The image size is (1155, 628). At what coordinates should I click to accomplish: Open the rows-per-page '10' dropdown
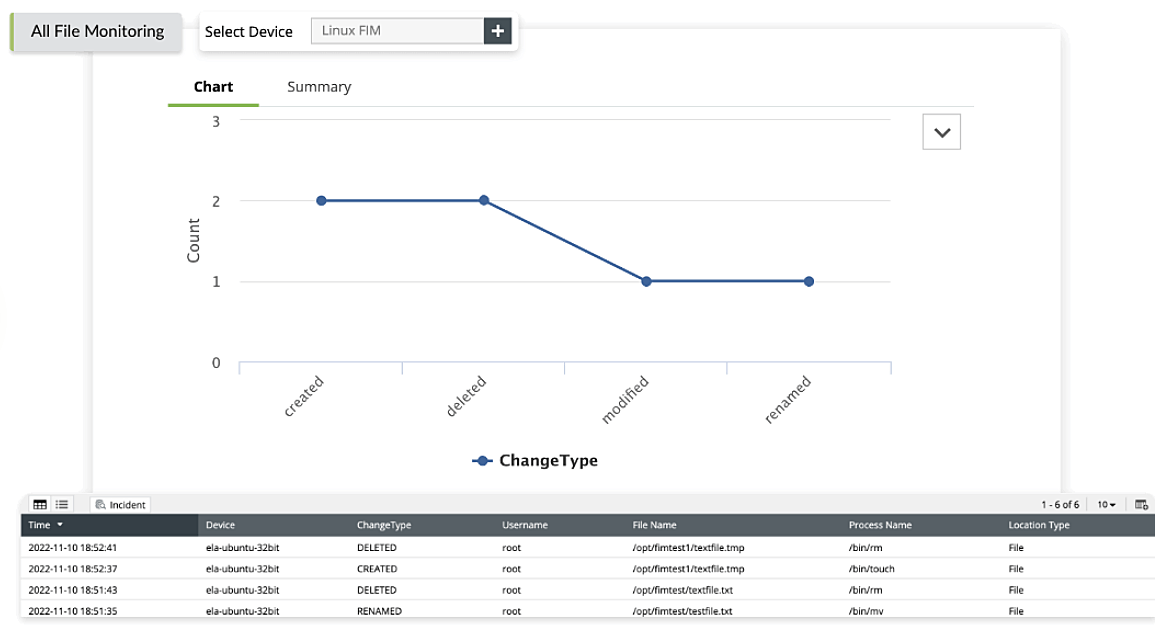point(1105,504)
